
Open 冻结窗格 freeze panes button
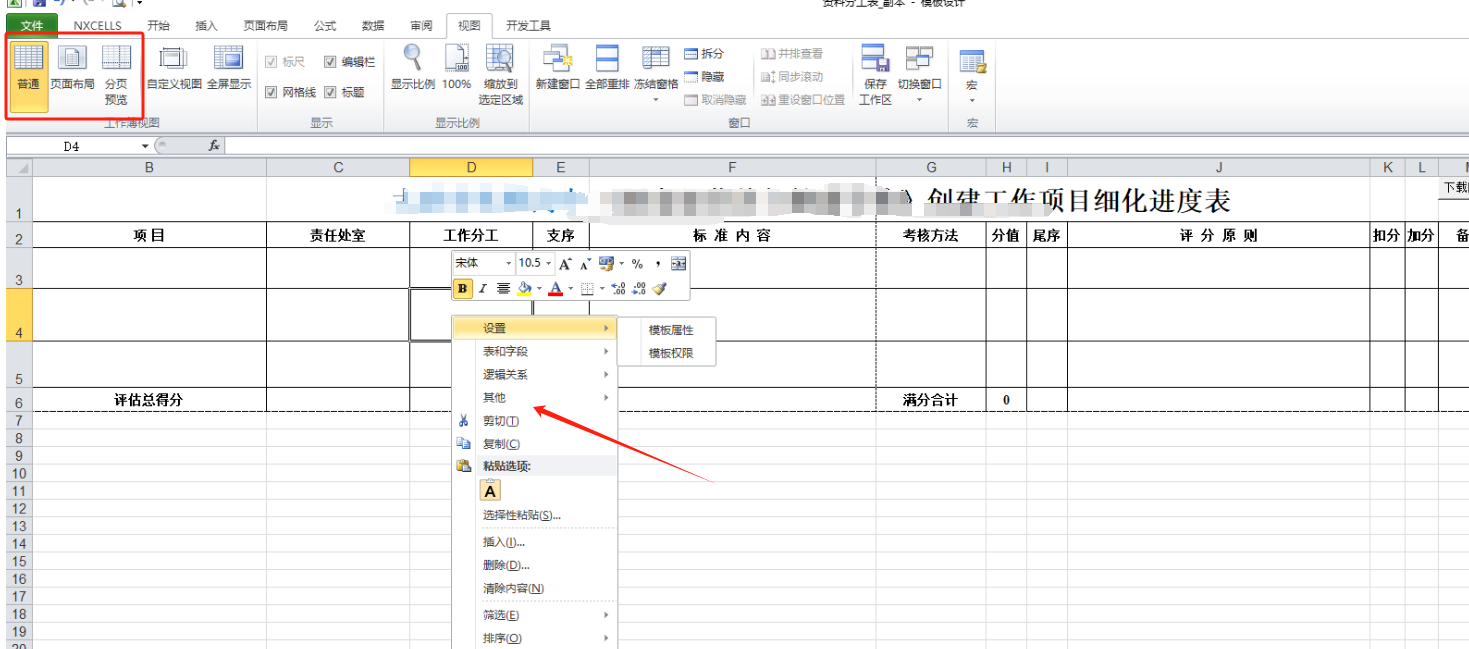(655, 68)
